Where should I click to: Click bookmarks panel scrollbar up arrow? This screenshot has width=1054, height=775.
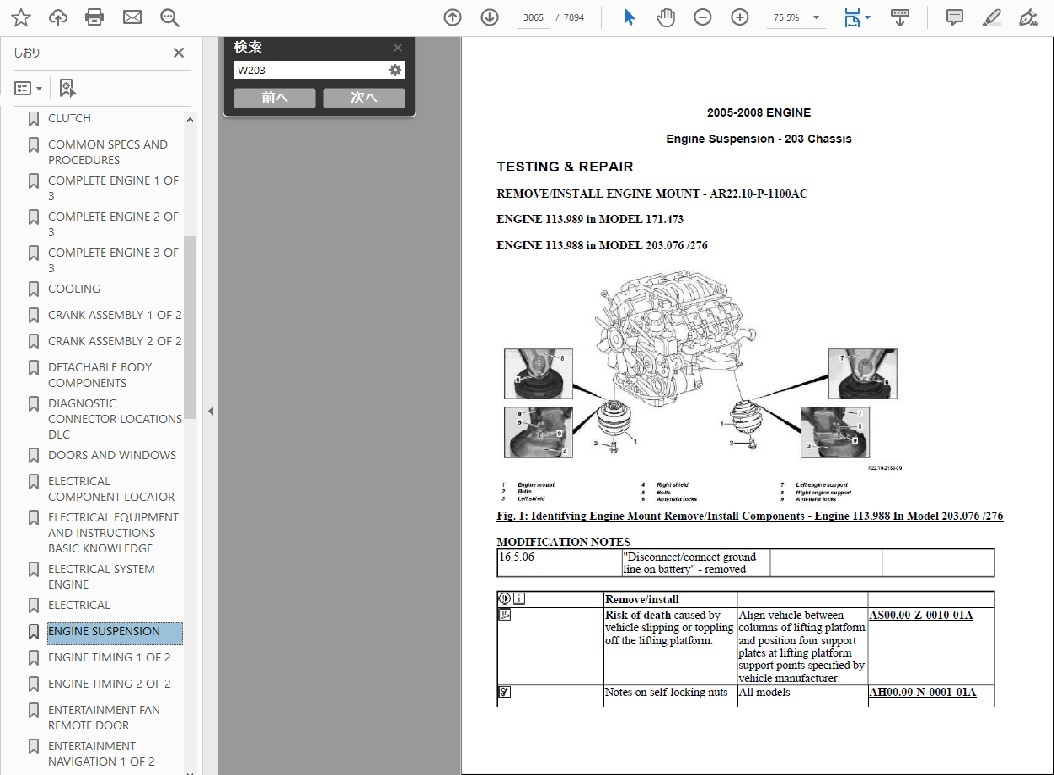coord(190,120)
